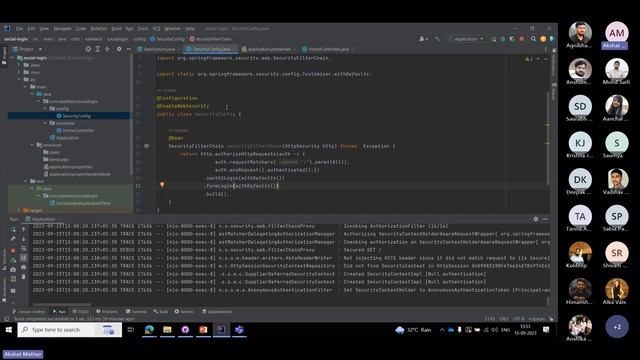Open the Terminal tool window

click(x=136, y=311)
